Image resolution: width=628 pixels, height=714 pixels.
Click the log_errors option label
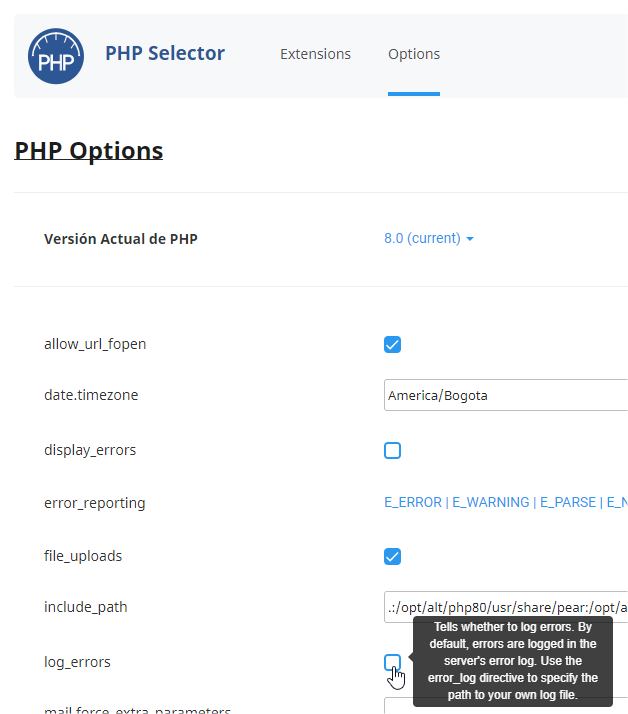point(77,662)
